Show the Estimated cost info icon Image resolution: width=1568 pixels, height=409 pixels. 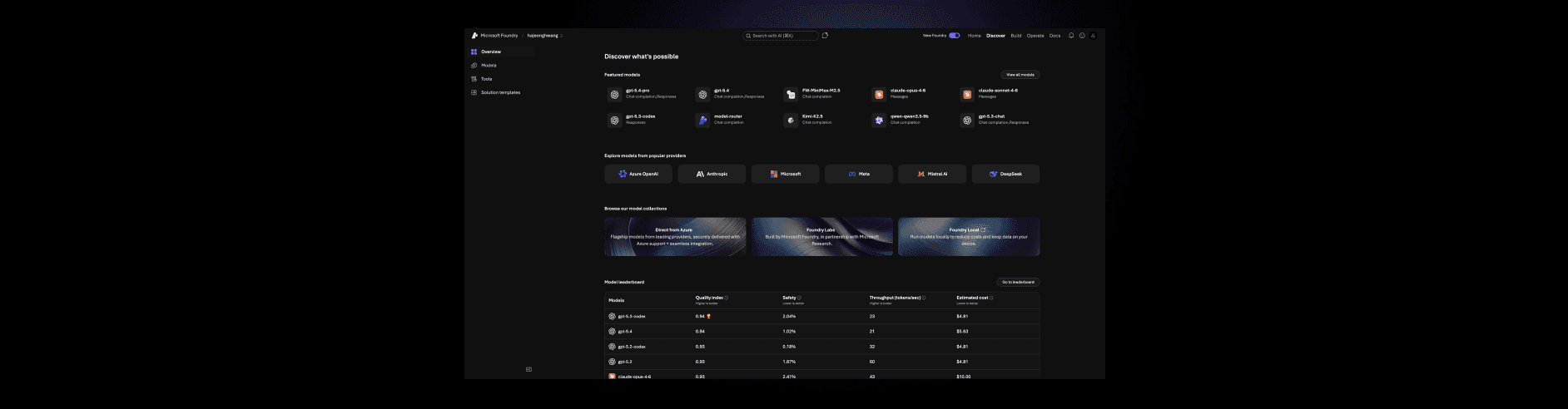click(991, 298)
